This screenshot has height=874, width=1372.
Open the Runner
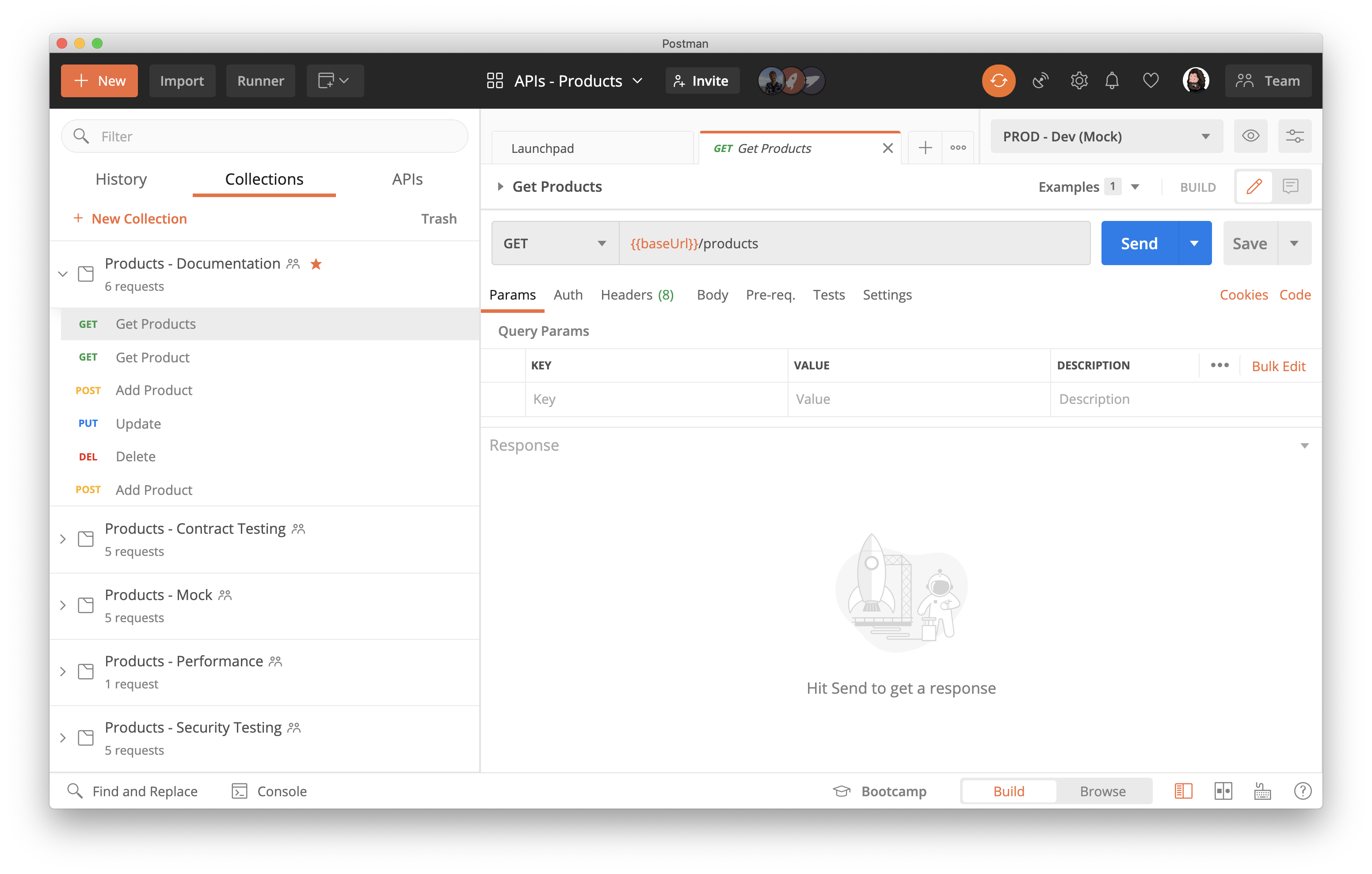click(260, 81)
